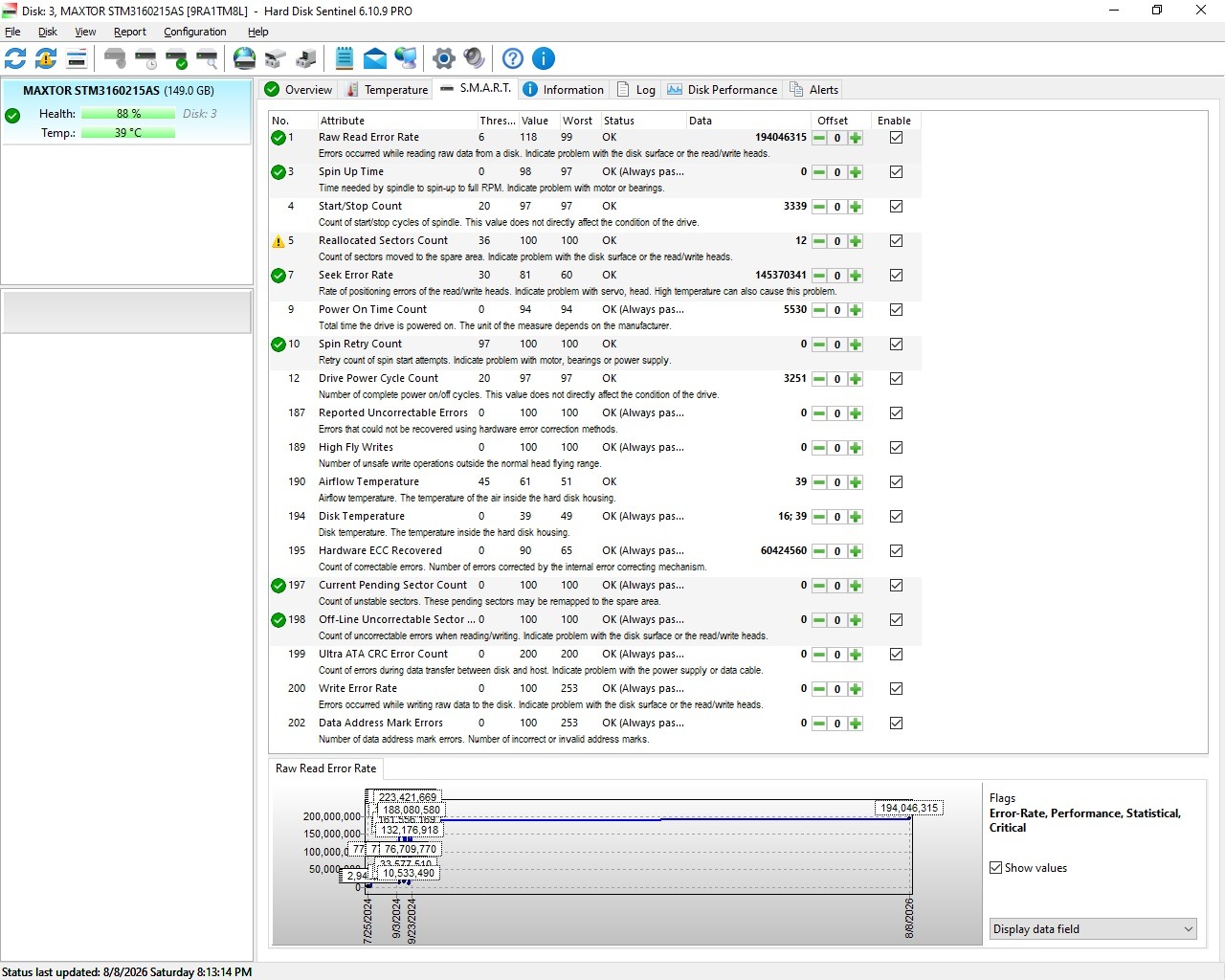Open the Display data field dropdown
This screenshot has height=980, width=1225.
[1093, 929]
